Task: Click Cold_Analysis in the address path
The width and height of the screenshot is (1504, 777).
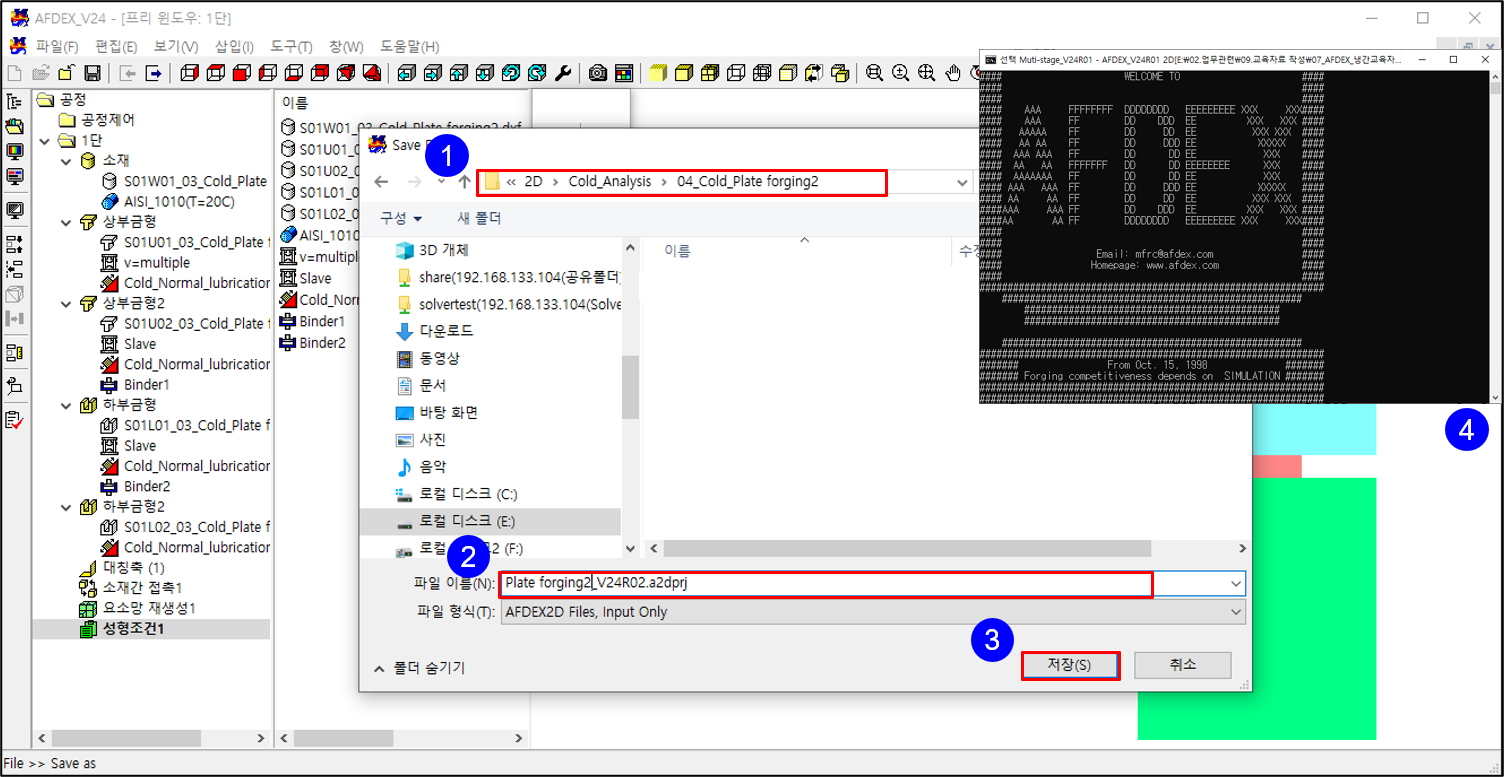Action: click(609, 182)
